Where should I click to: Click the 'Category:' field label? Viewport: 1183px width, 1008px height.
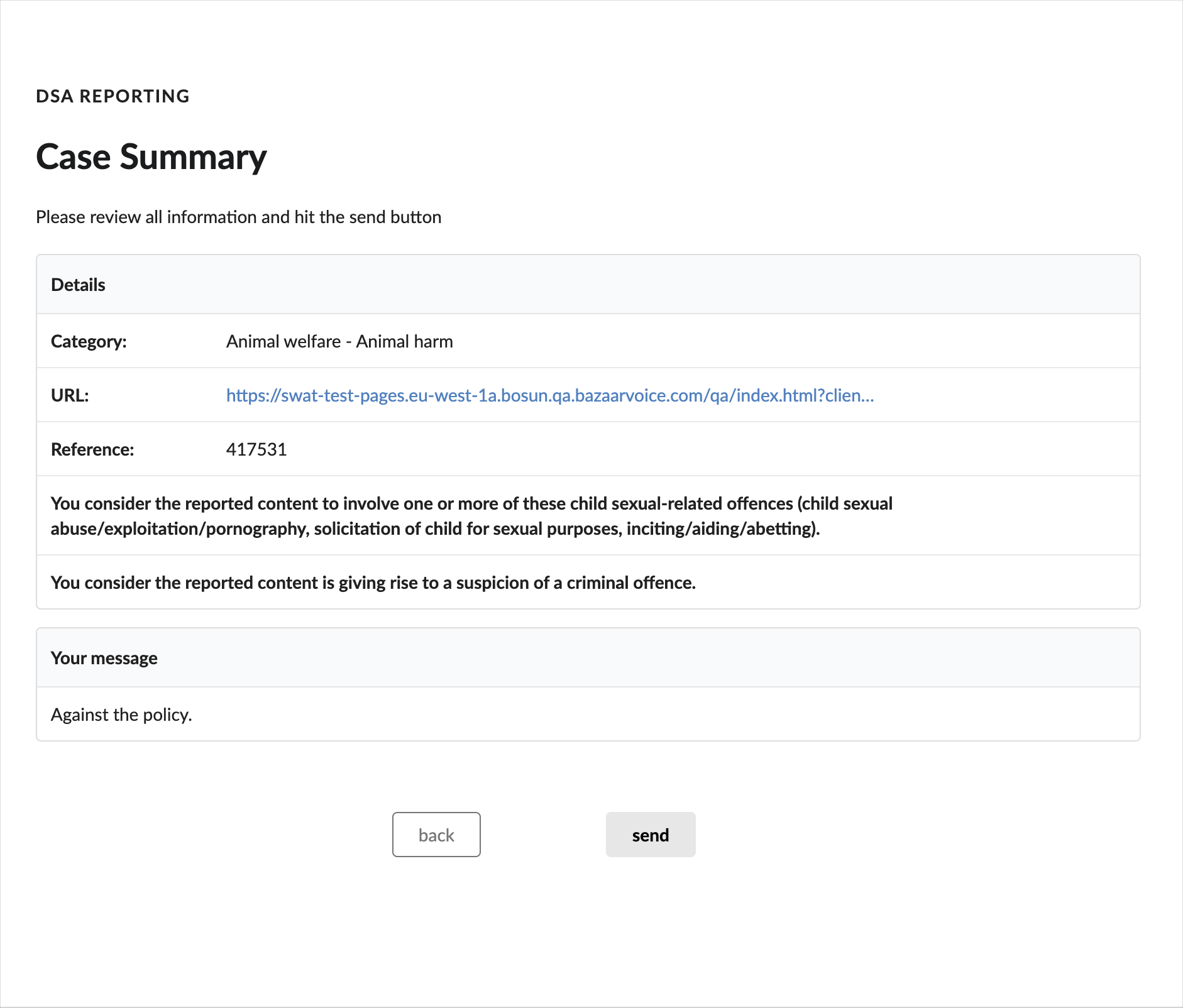click(x=89, y=341)
